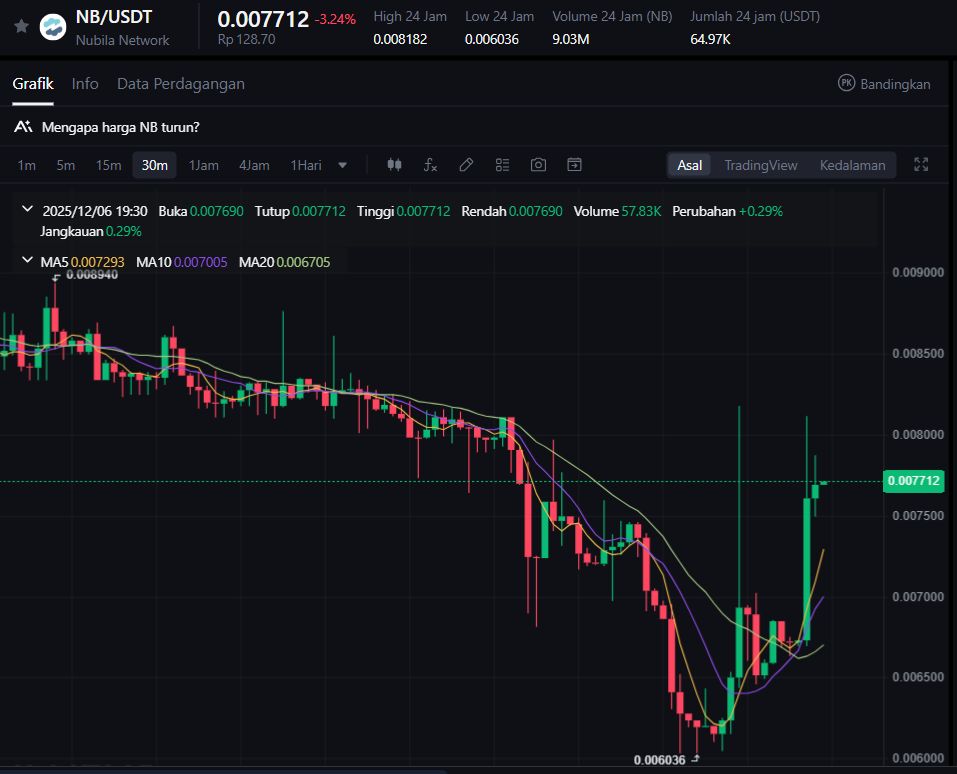The height and width of the screenshot is (774, 957).
Task: Click the calendar-style icon in the chart toolbar
Action: tap(574, 165)
